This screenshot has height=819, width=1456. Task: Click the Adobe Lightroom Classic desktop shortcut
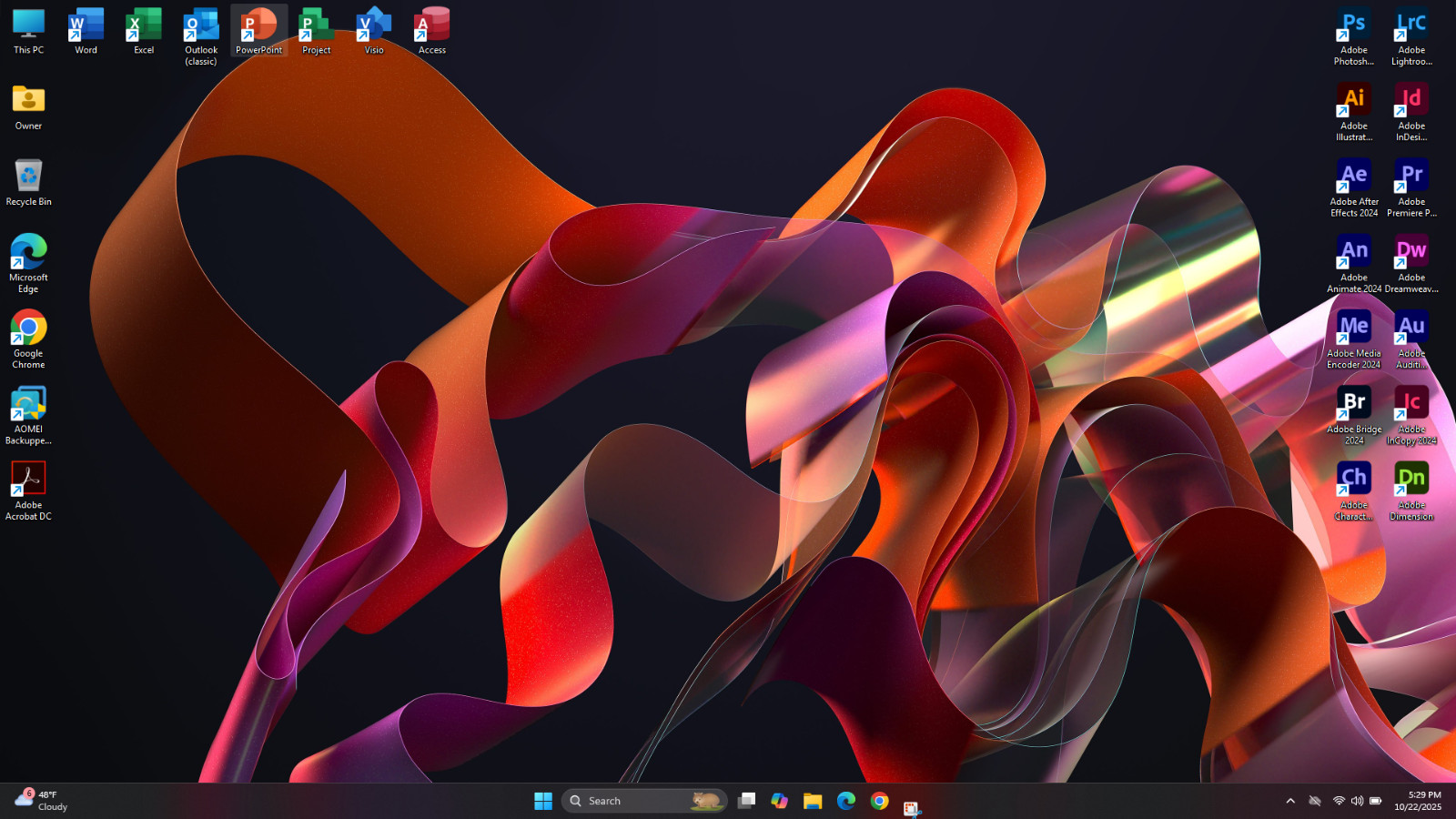[x=1411, y=36]
